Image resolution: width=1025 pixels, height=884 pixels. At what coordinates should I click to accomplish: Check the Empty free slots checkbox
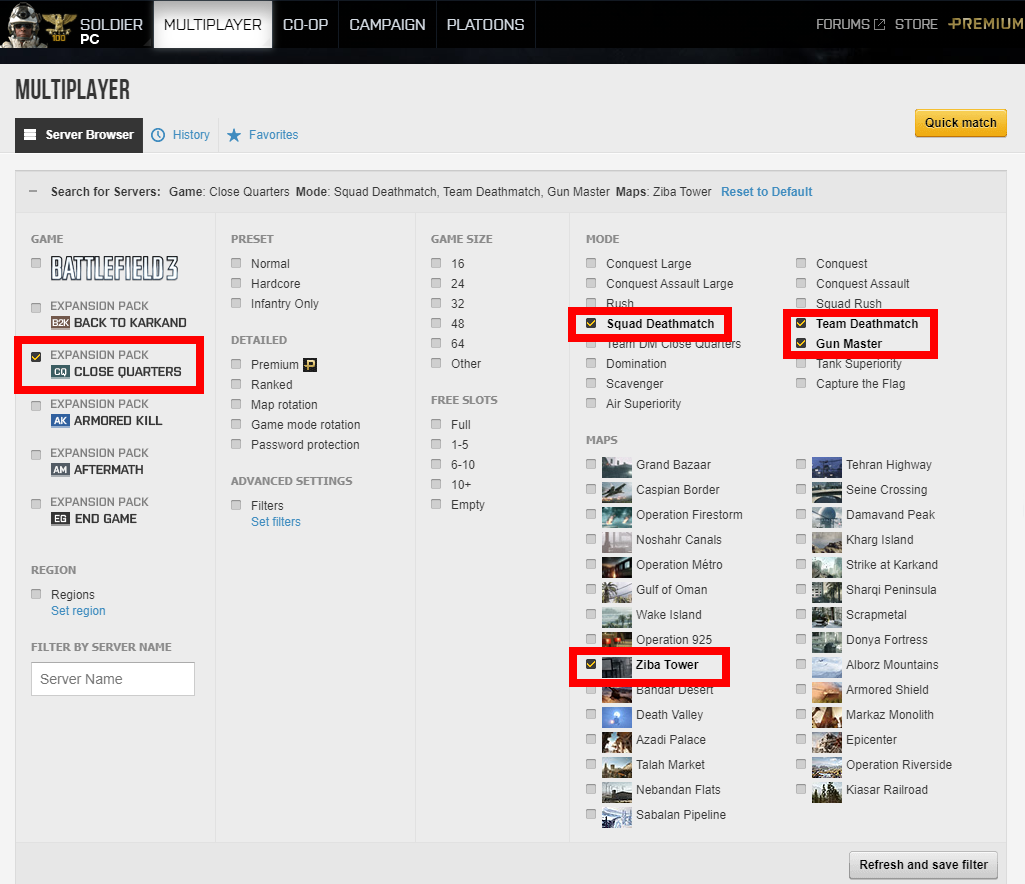(436, 503)
